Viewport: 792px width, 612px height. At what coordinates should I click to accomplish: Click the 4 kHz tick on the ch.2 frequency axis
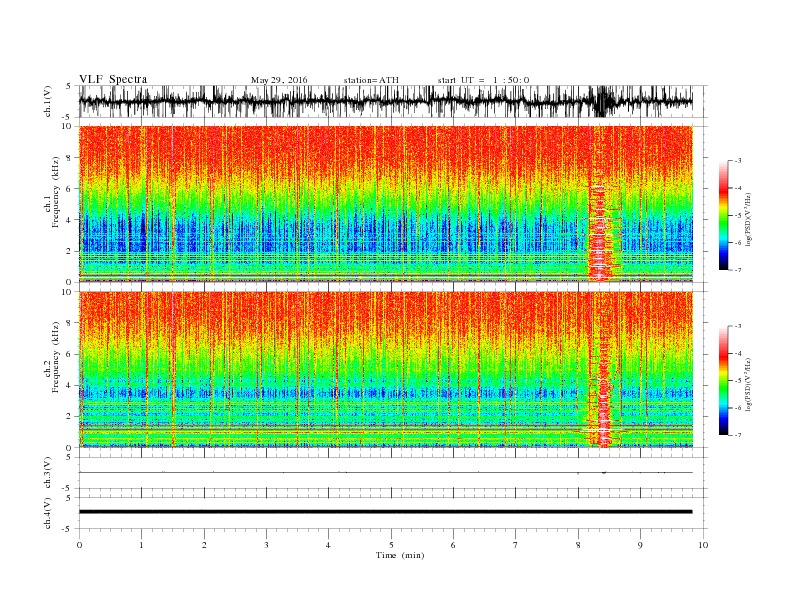[69, 386]
